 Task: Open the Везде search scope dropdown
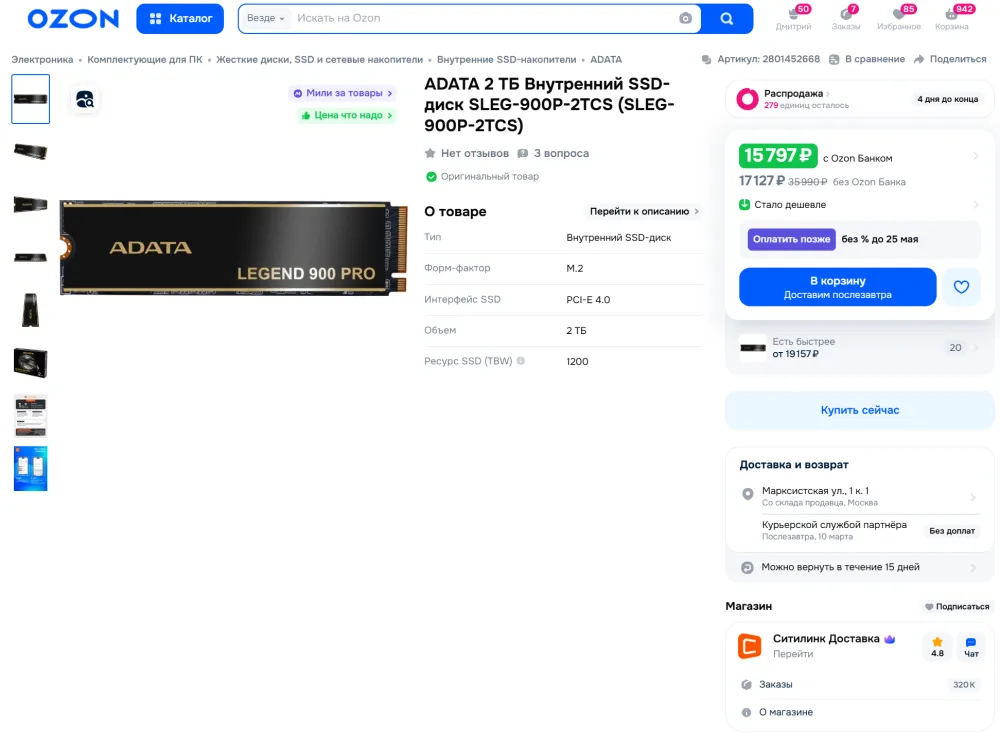tap(265, 18)
